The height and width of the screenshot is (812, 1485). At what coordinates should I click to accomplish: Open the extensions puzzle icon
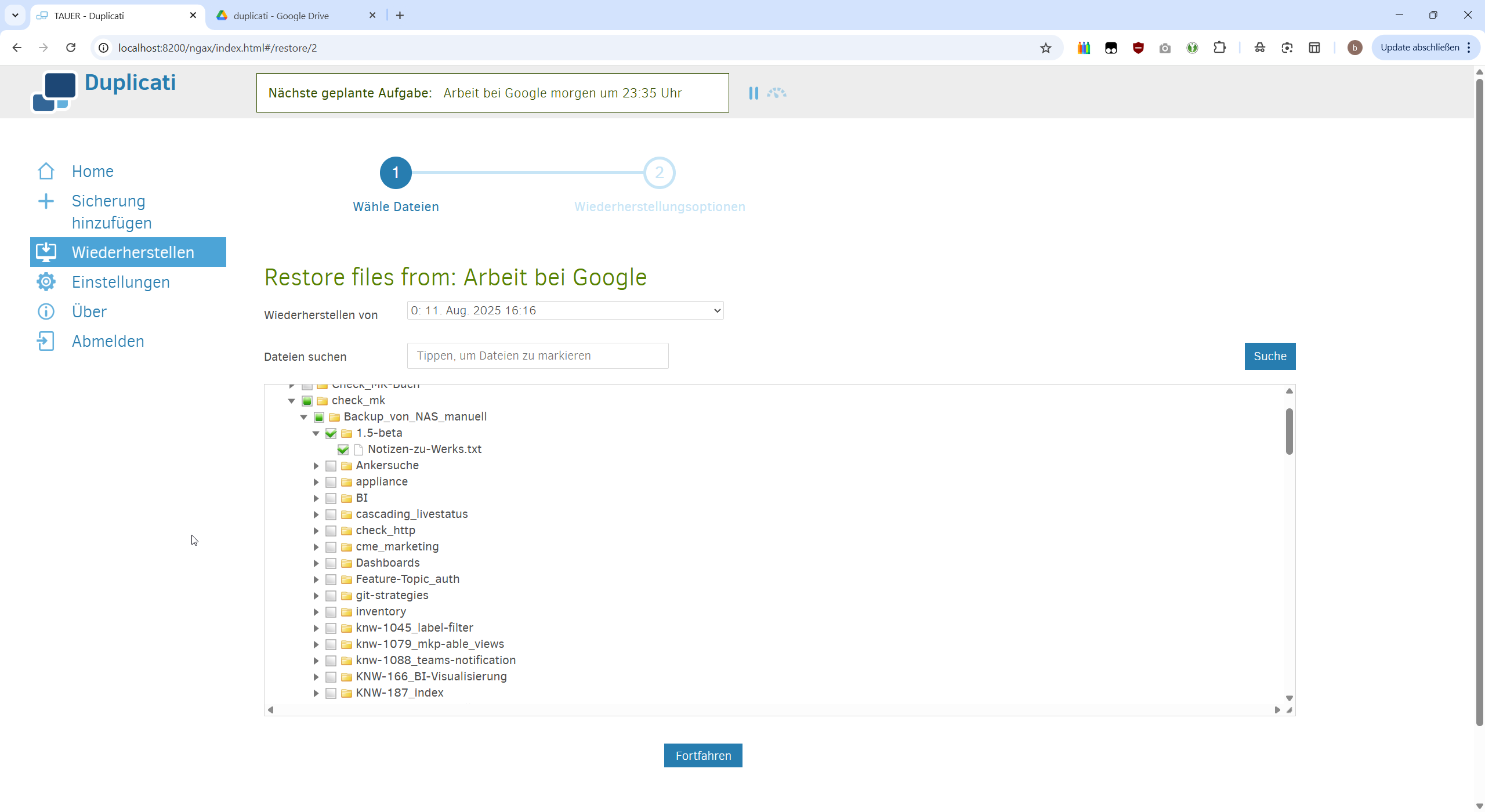tap(1220, 48)
